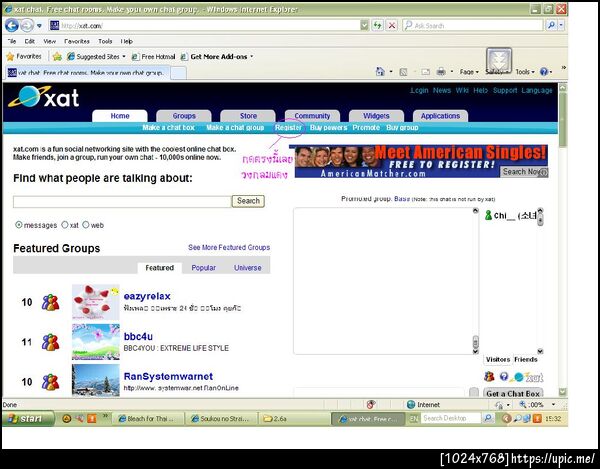Click the Home icon in command bar
The width and height of the screenshot is (600, 469).
tap(380, 72)
